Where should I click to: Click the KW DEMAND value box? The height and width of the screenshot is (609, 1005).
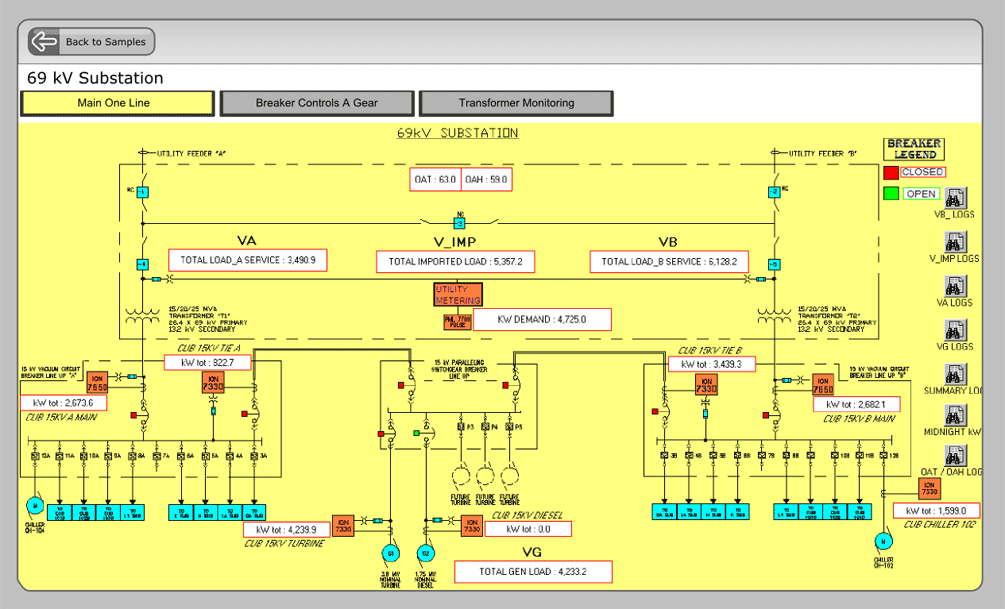point(542,319)
